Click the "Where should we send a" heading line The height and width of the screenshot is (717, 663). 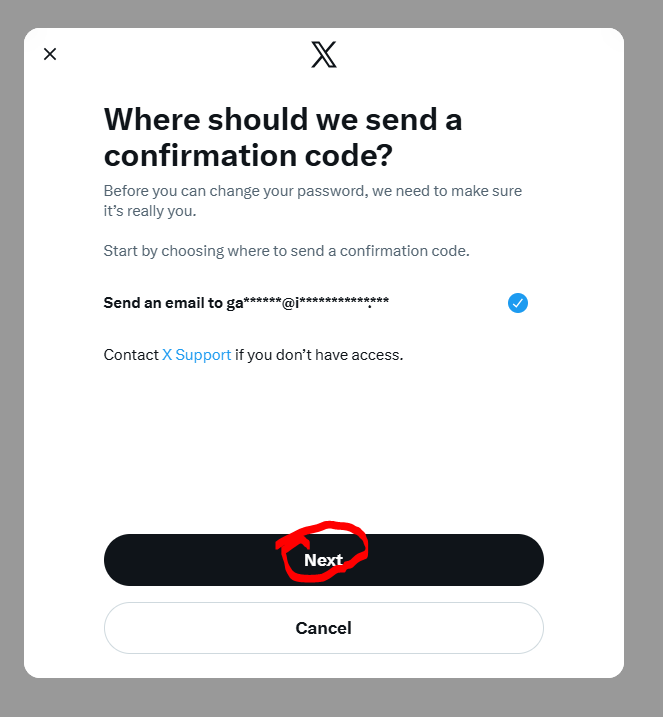point(283,120)
